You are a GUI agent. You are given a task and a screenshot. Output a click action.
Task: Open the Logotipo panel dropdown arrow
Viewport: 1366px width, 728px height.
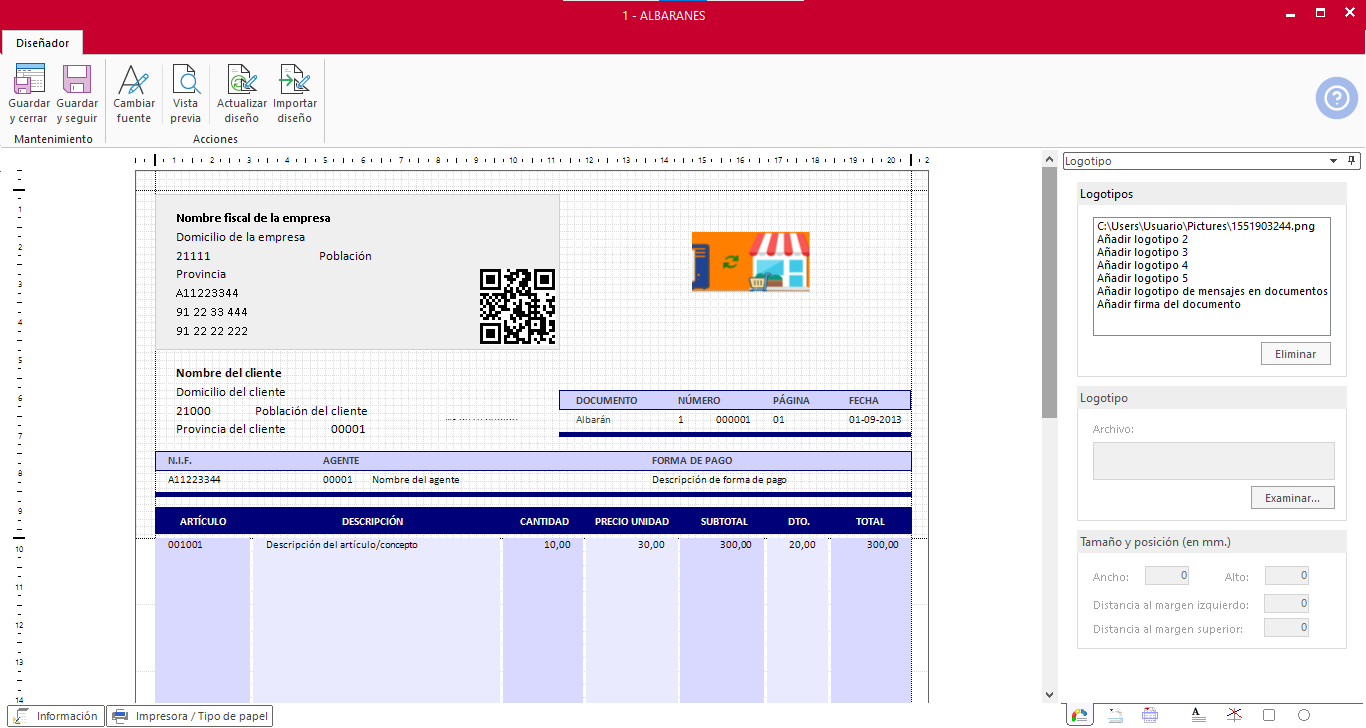[x=1333, y=161]
